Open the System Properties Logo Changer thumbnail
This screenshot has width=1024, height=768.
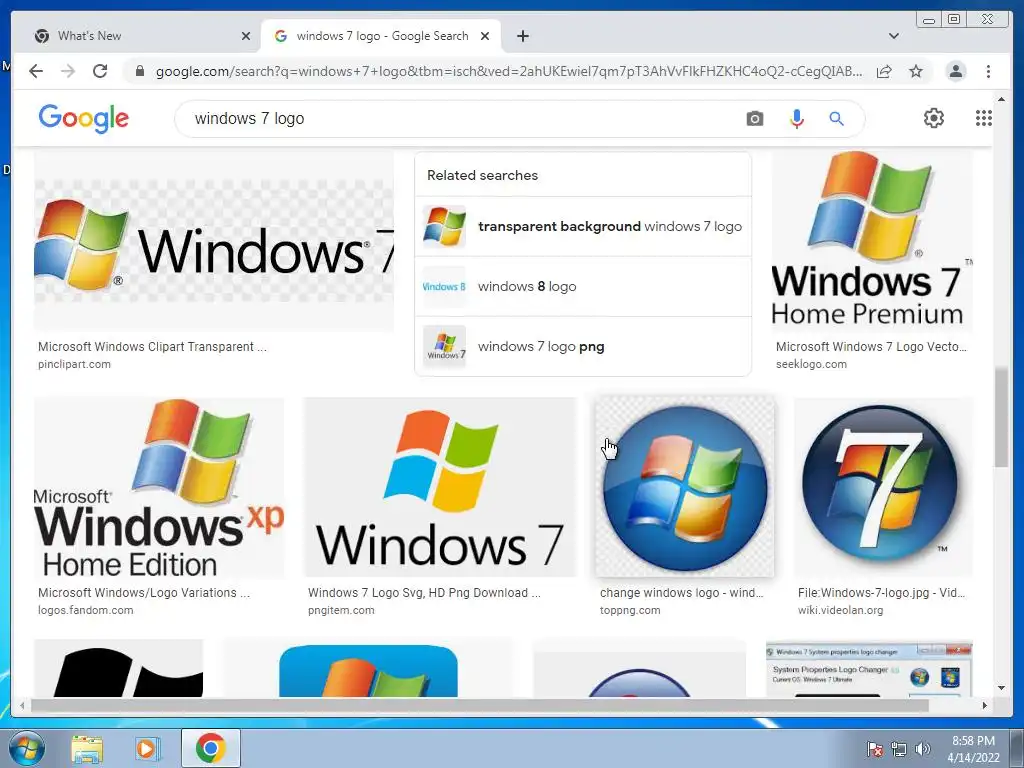point(869,669)
